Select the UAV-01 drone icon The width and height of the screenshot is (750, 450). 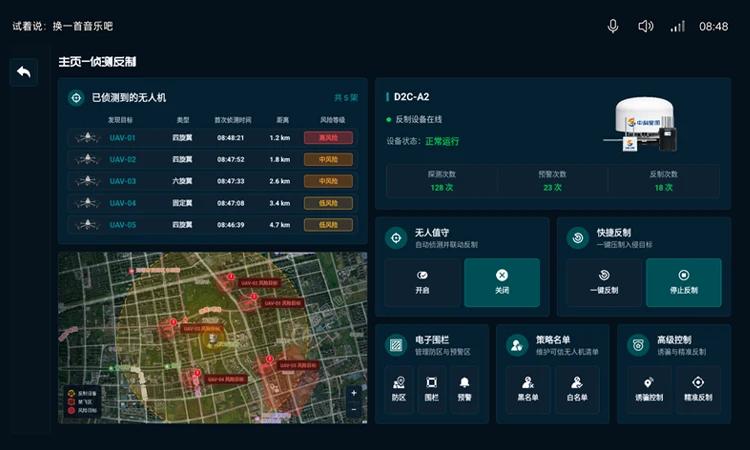pos(88,138)
